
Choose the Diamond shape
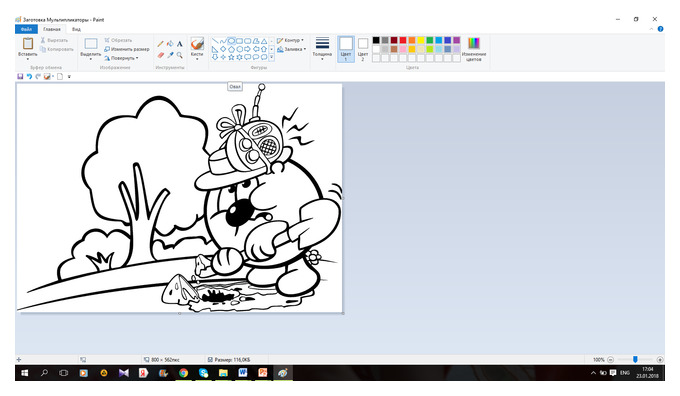point(223,49)
